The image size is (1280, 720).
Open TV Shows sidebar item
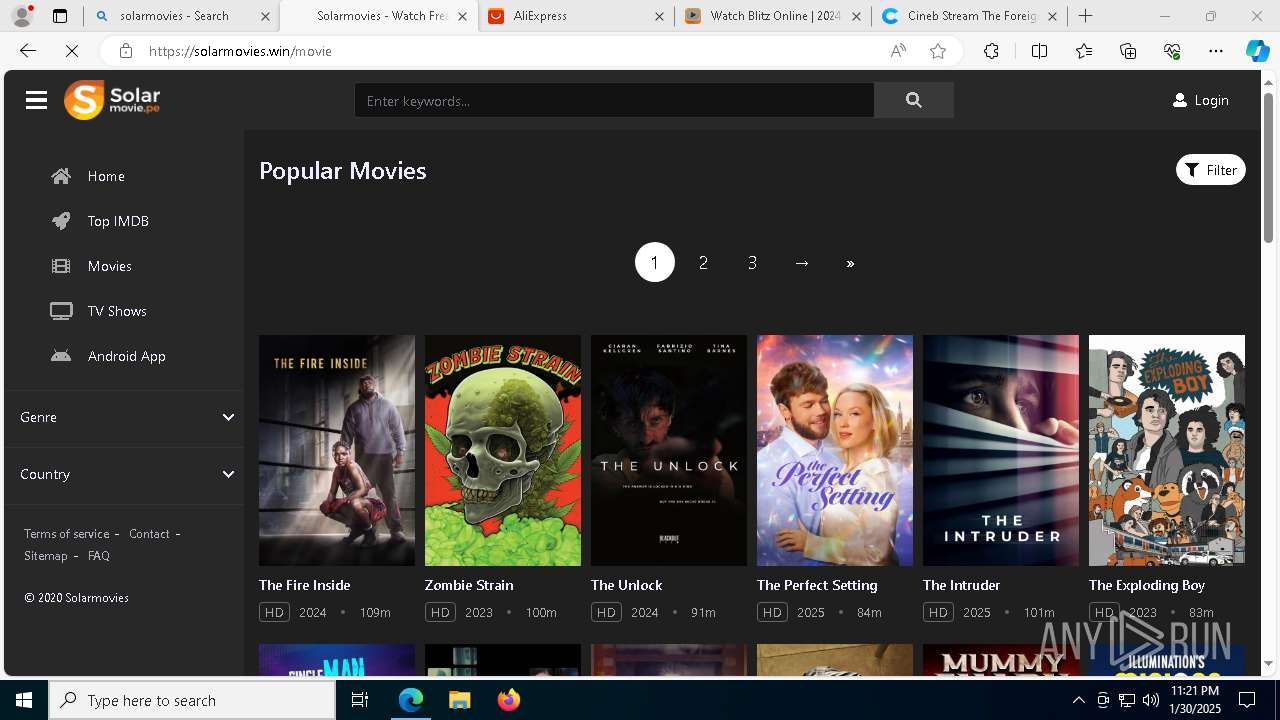[98, 311]
